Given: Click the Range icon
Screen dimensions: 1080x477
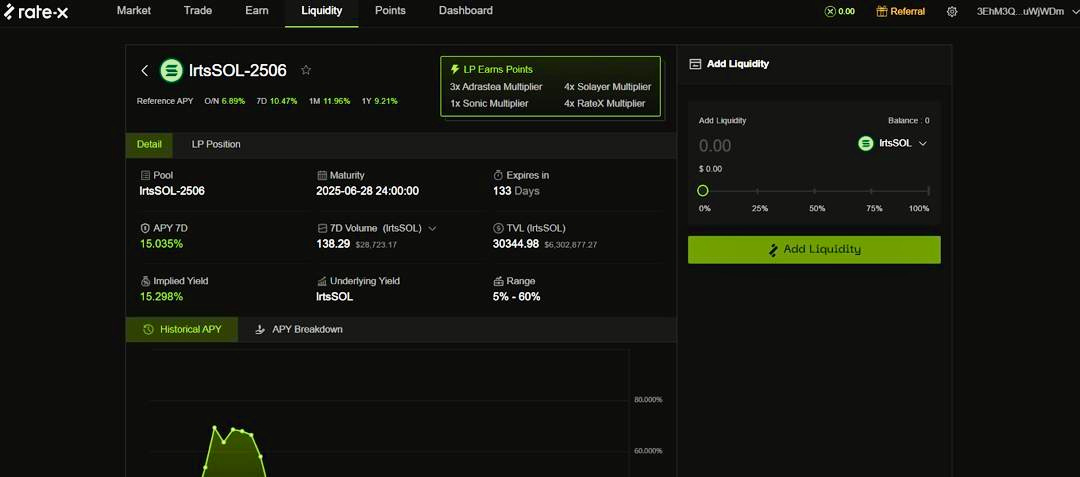Looking at the screenshot, I should 499,281.
